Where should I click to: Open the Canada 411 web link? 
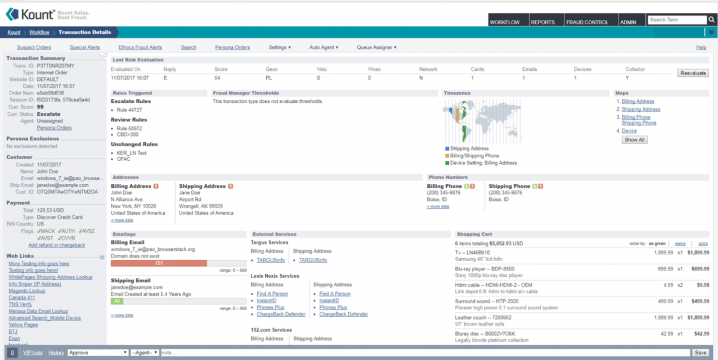tap(22, 297)
